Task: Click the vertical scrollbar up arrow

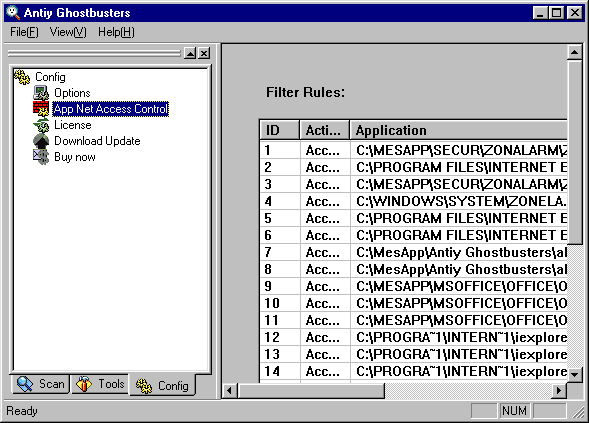Action: 574,52
